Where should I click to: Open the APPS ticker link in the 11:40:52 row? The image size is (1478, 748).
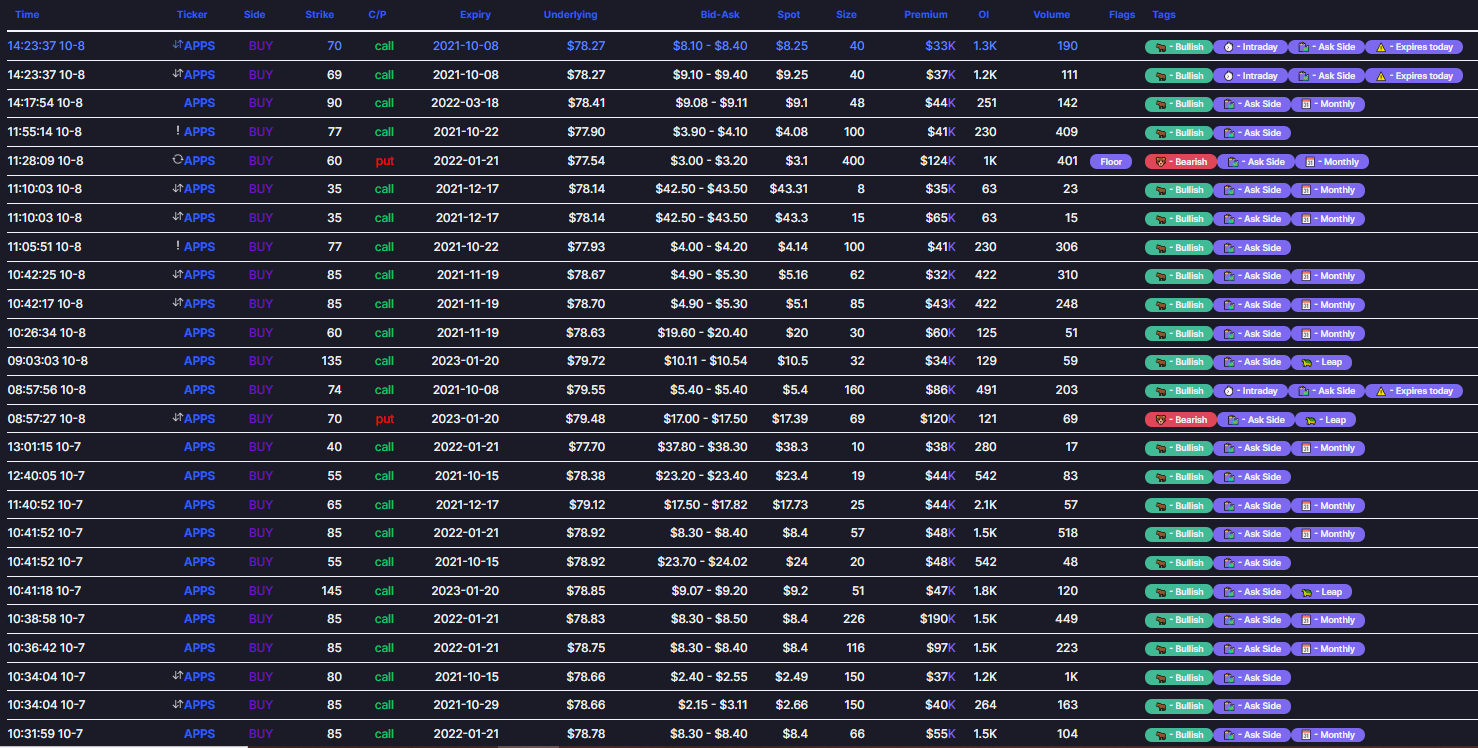(x=199, y=505)
